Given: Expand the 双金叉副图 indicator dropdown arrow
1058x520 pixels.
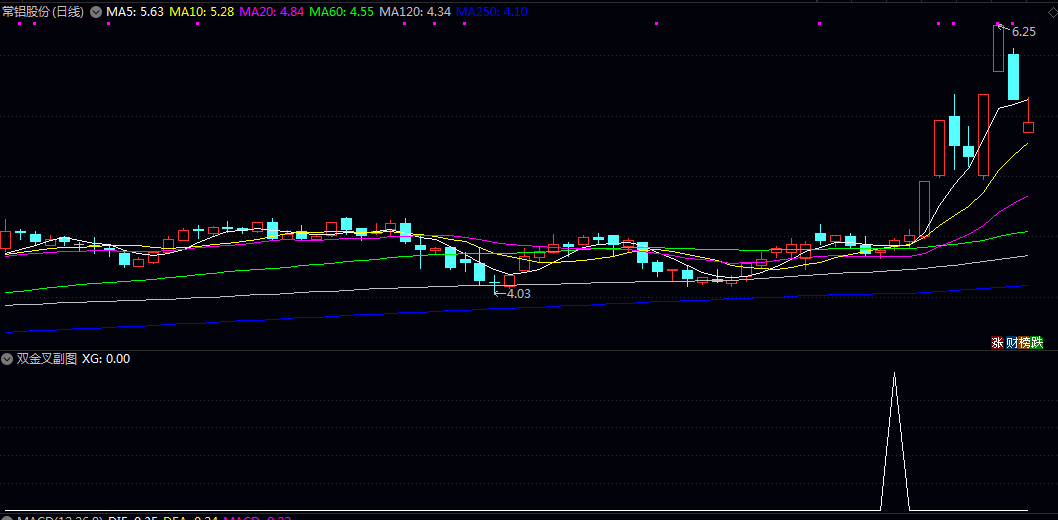Looking at the screenshot, I should 7,359.
